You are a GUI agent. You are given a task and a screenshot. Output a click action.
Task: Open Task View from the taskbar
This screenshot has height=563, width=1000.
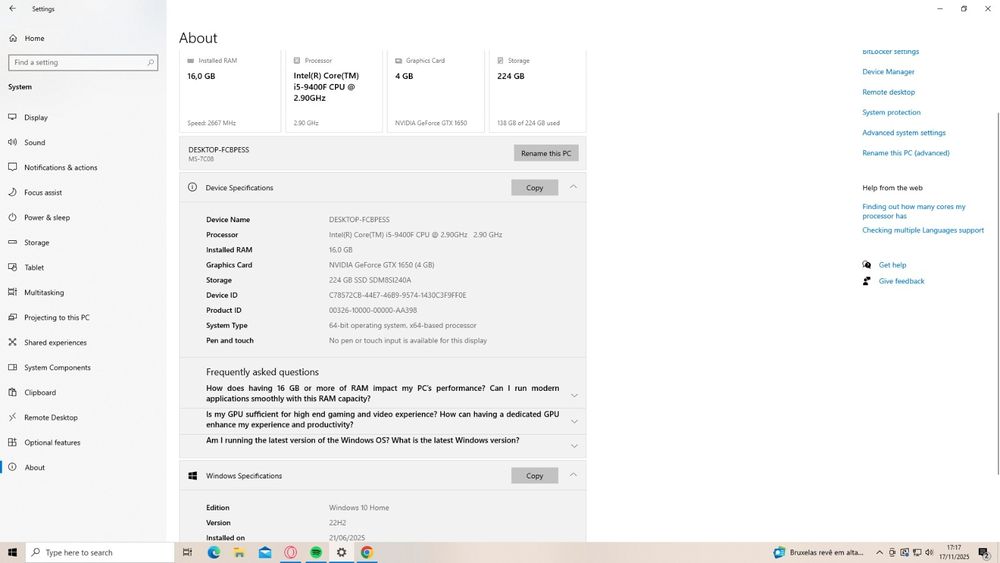point(187,552)
